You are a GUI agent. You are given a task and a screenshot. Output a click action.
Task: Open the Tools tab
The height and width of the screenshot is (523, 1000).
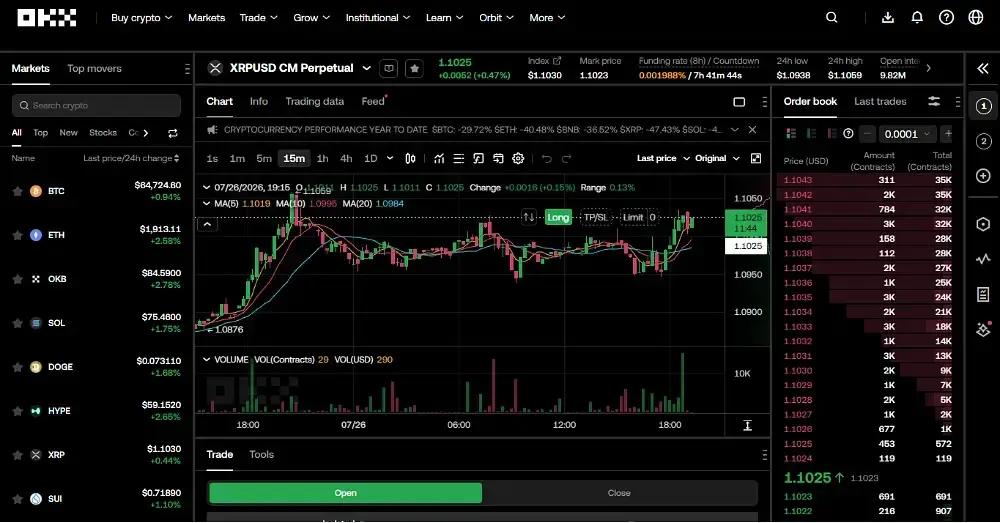(x=261, y=455)
